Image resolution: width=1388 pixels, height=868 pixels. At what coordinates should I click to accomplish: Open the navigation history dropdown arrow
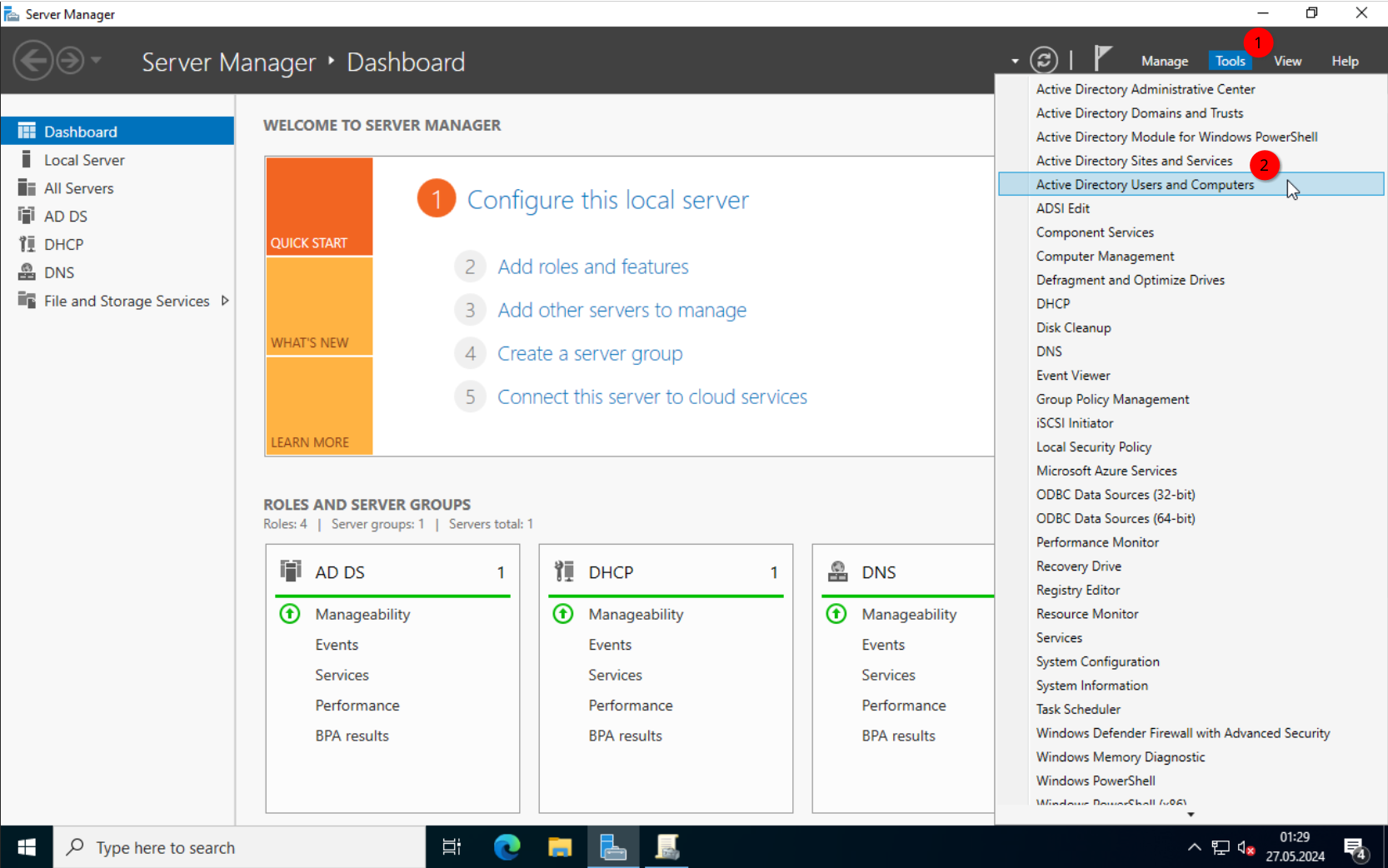click(x=96, y=60)
